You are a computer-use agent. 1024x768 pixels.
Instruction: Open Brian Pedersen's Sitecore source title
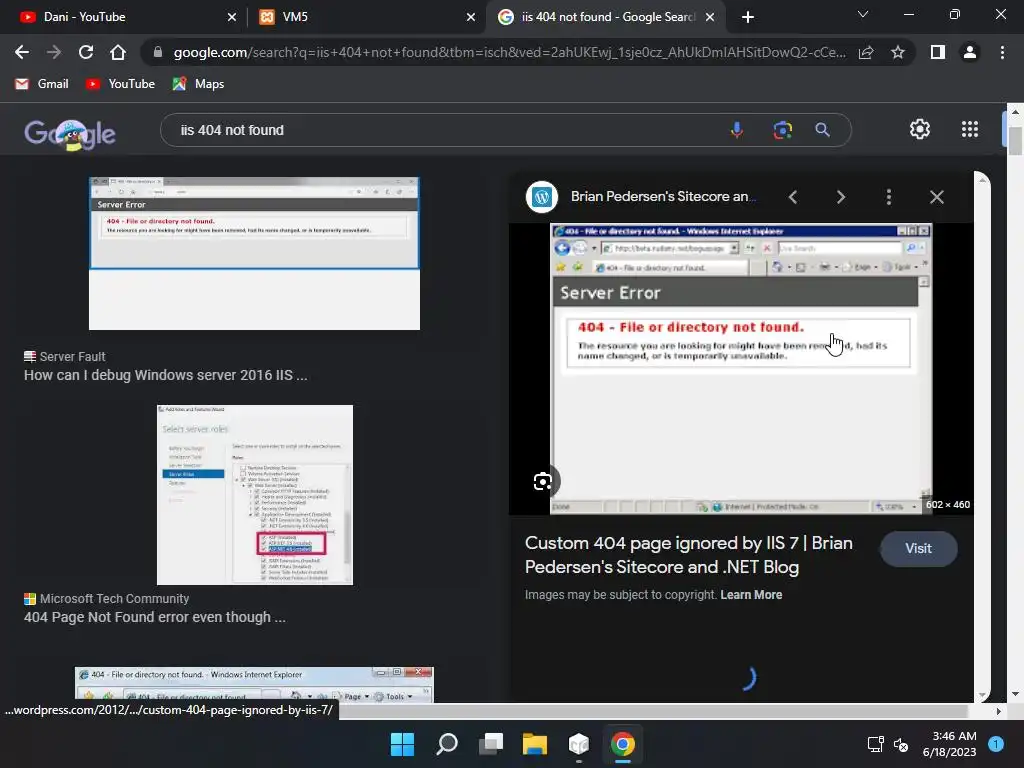pos(663,197)
